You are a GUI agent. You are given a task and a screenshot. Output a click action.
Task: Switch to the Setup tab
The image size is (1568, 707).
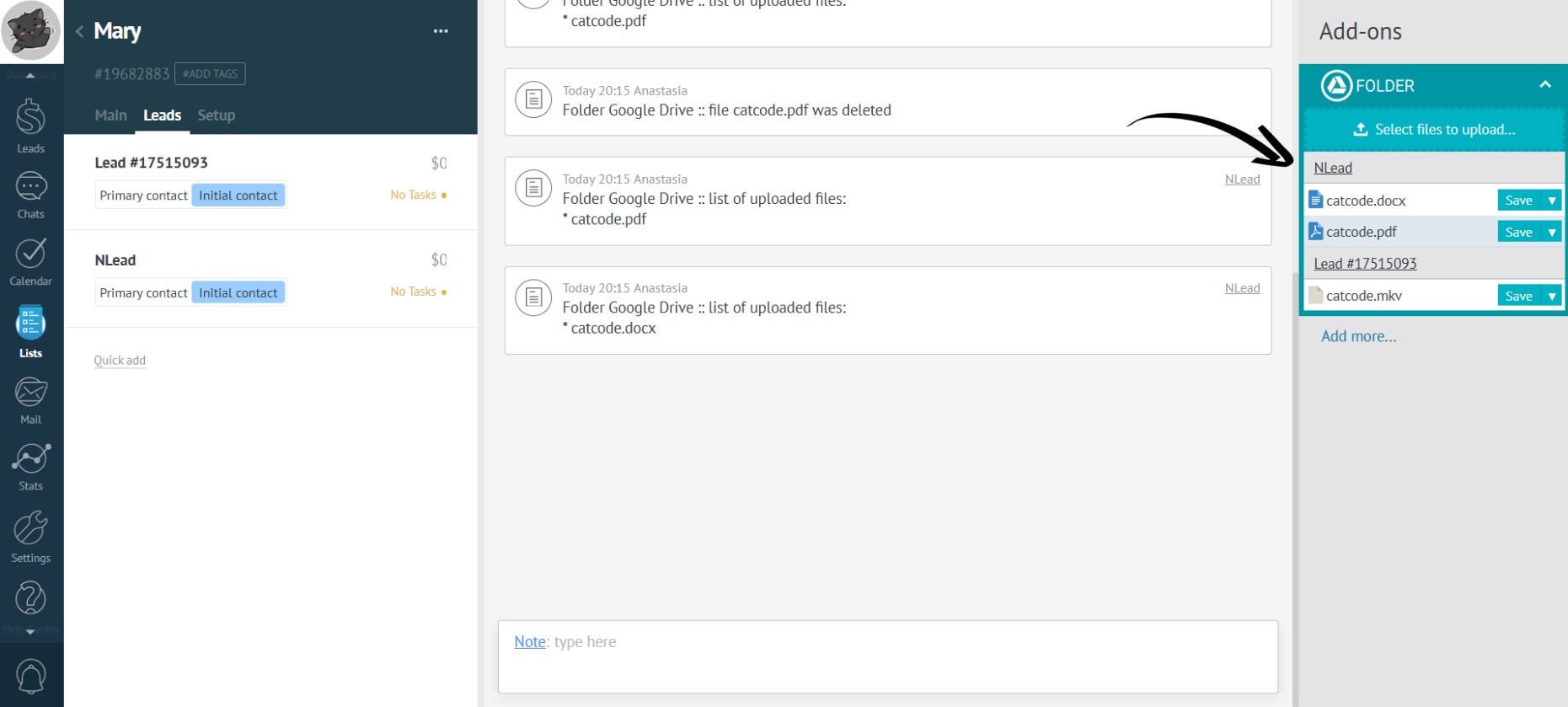pos(216,115)
